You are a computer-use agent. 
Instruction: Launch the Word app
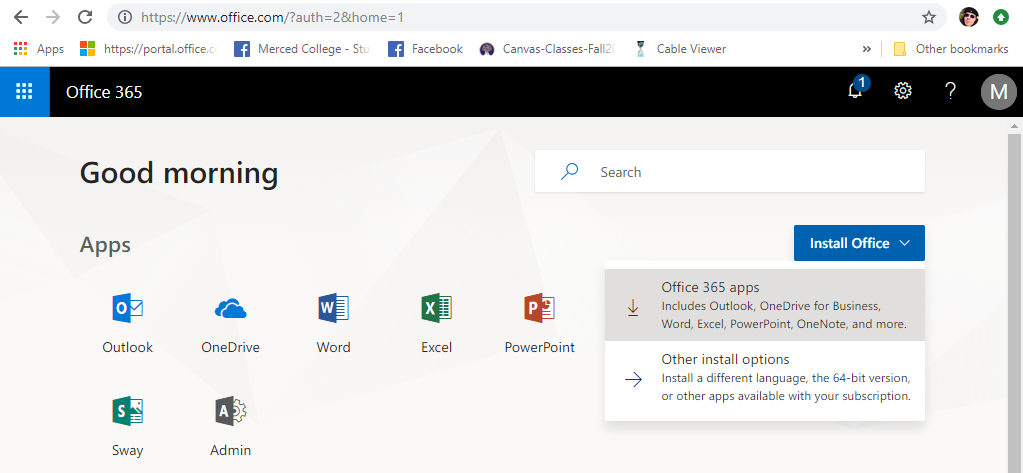tap(333, 324)
